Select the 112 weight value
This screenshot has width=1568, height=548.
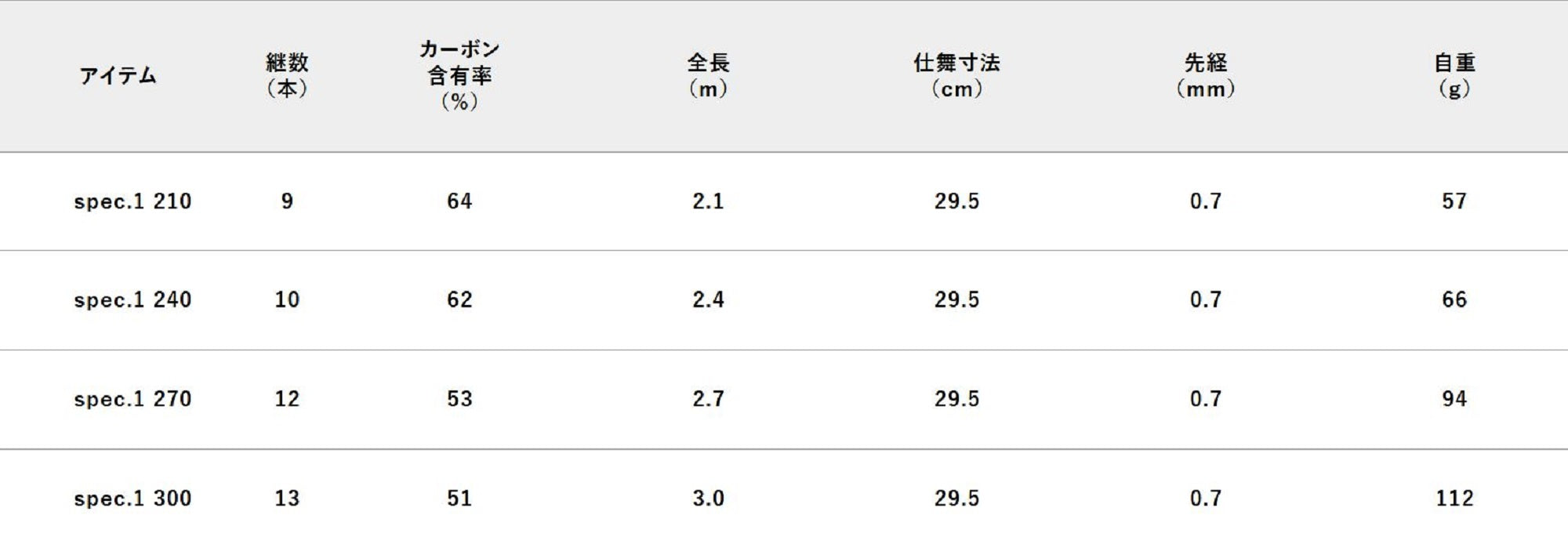click(x=1454, y=499)
